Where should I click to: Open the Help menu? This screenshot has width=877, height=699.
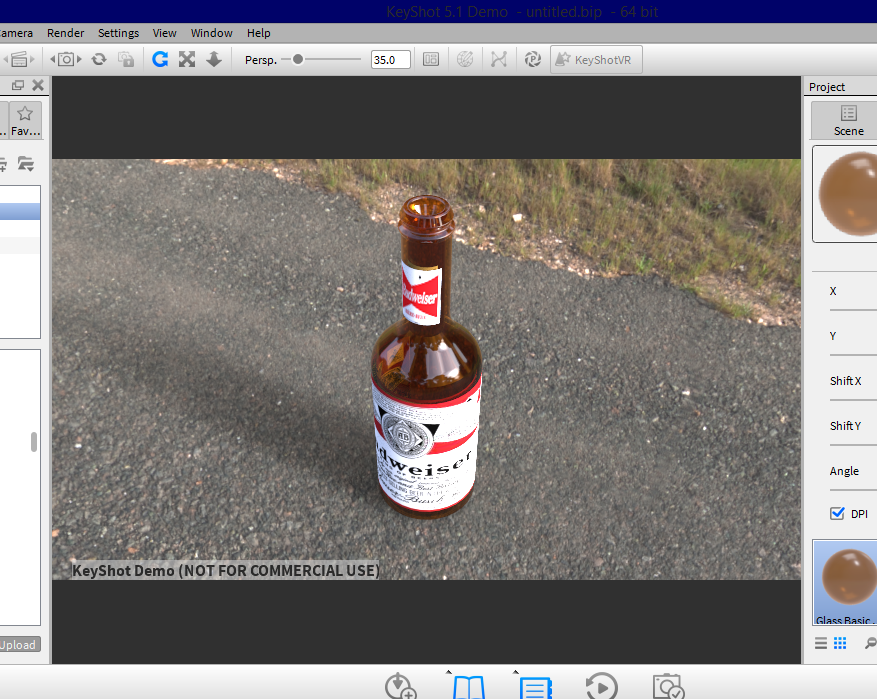pos(258,33)
